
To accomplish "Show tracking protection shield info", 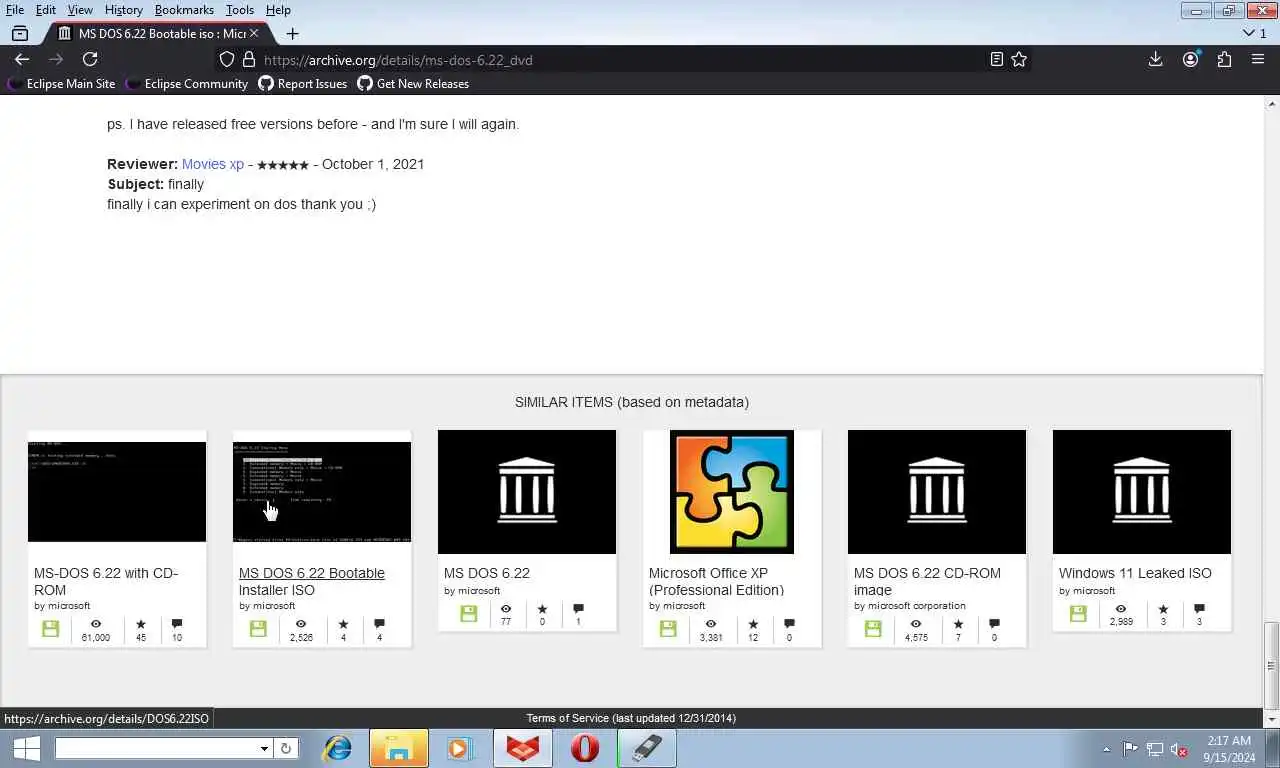I will (x=227, y=59).
